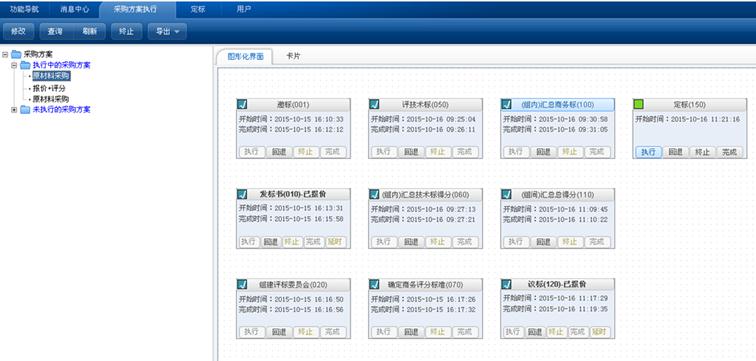Select the 未执行的采购方案 tree label
Viewport: 756px width, 361px height.
click(61, 109)
